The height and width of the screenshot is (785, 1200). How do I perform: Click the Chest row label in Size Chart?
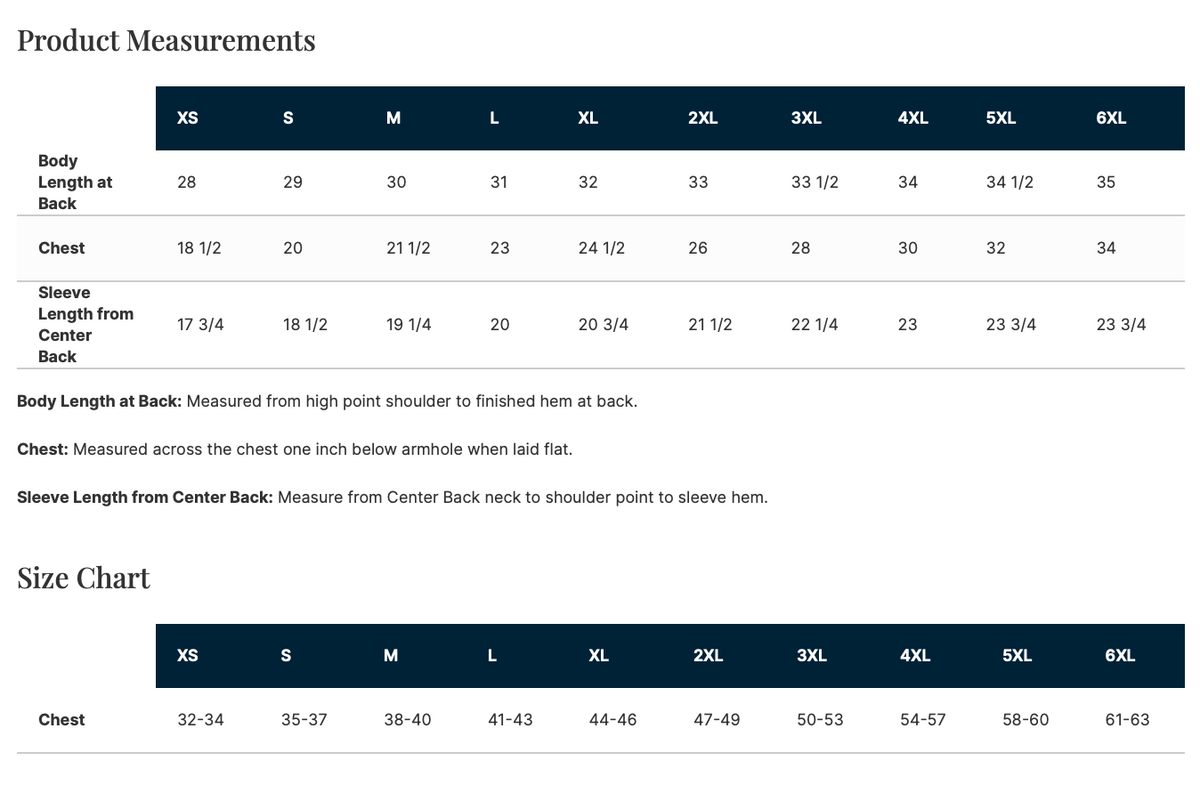pyautogui.click(x=61, y=719)
